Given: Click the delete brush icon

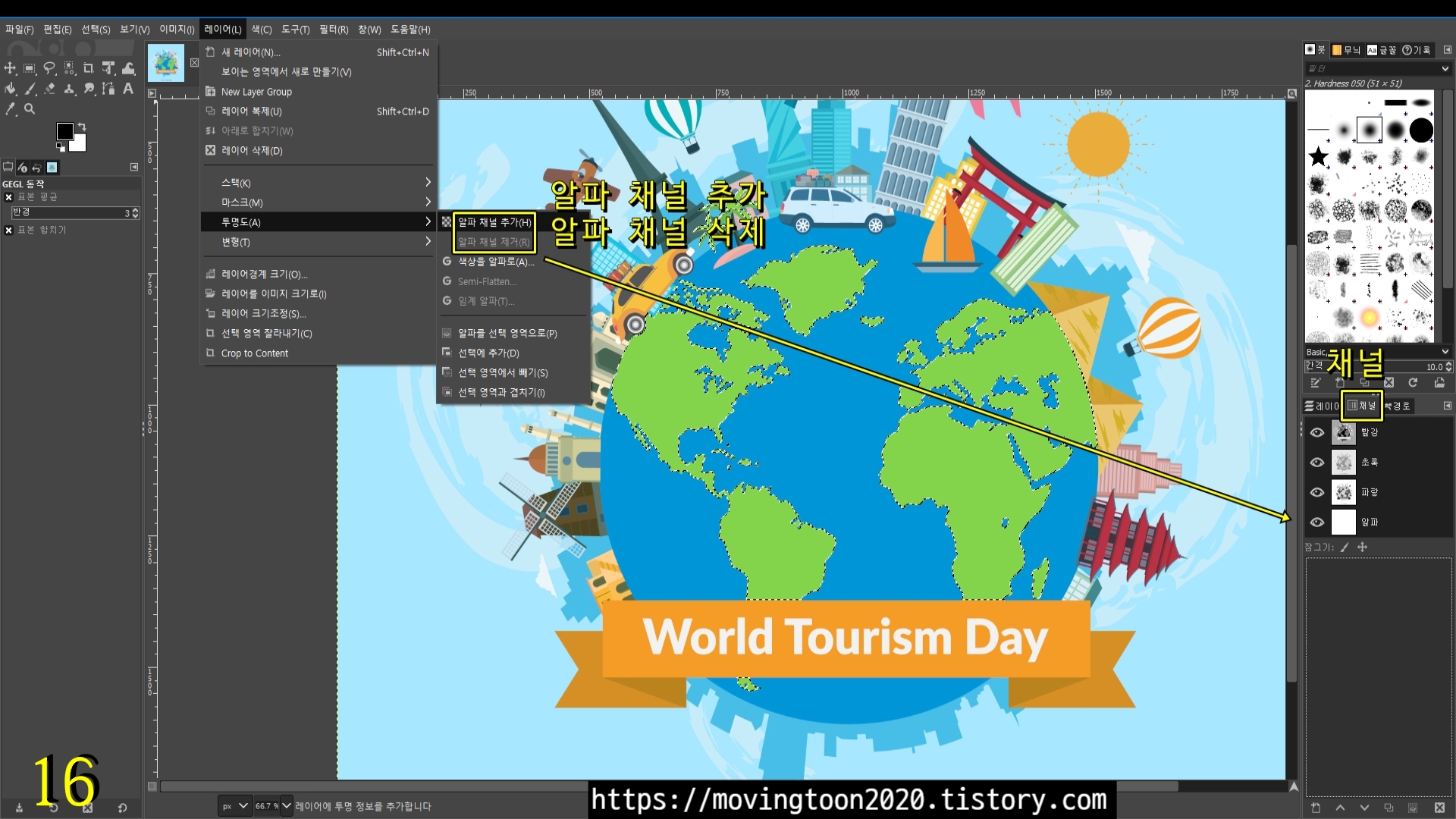Looking at the screenshot, I should (1389, 383).
